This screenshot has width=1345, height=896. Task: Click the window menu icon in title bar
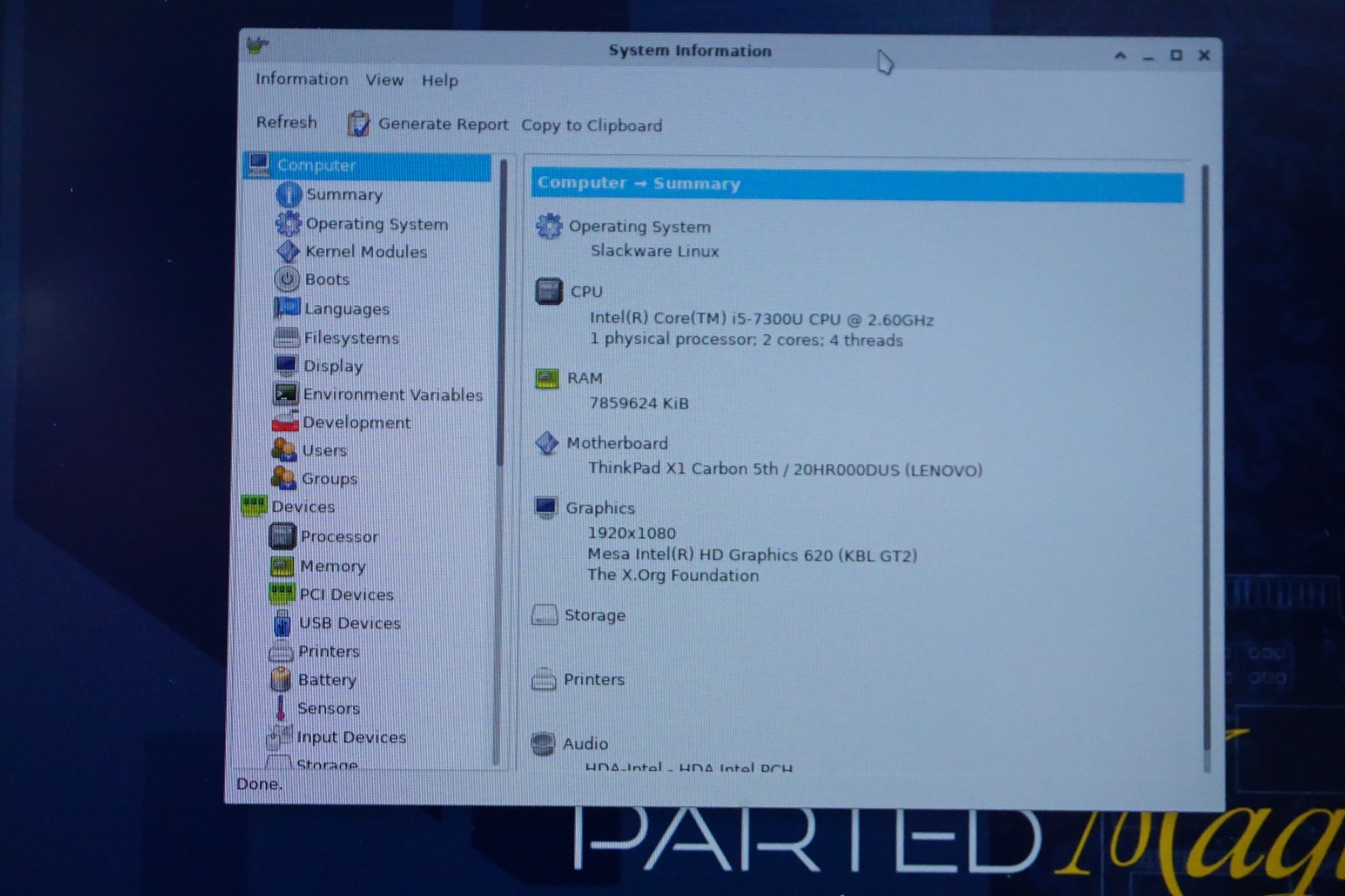coord(257,45)
